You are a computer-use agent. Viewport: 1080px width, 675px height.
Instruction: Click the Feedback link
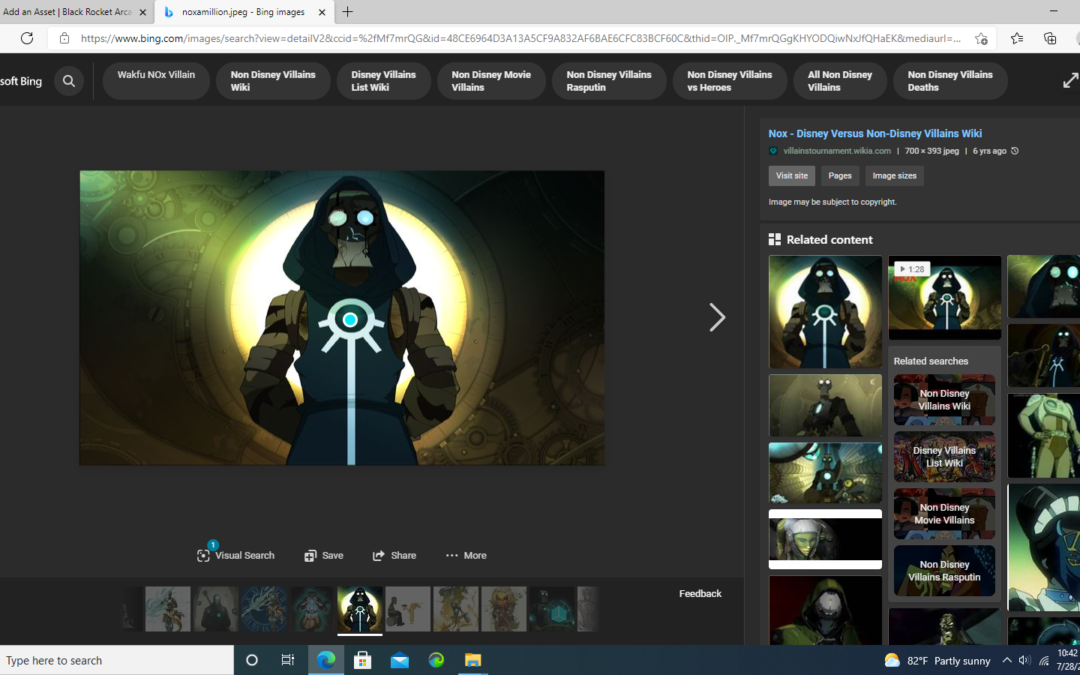tap(700, 594)
